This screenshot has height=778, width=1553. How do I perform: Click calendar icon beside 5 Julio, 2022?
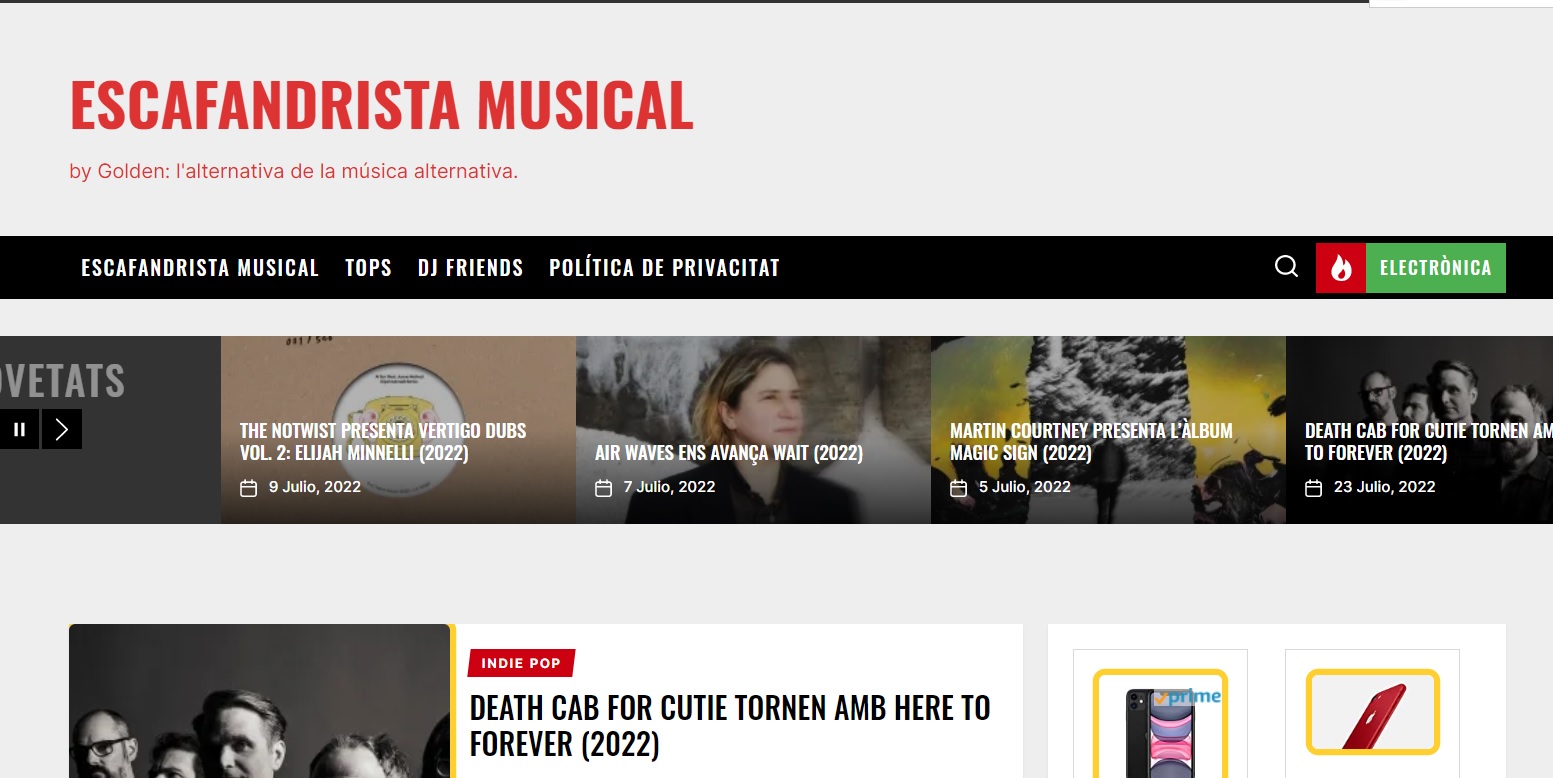tap(958, 488)
